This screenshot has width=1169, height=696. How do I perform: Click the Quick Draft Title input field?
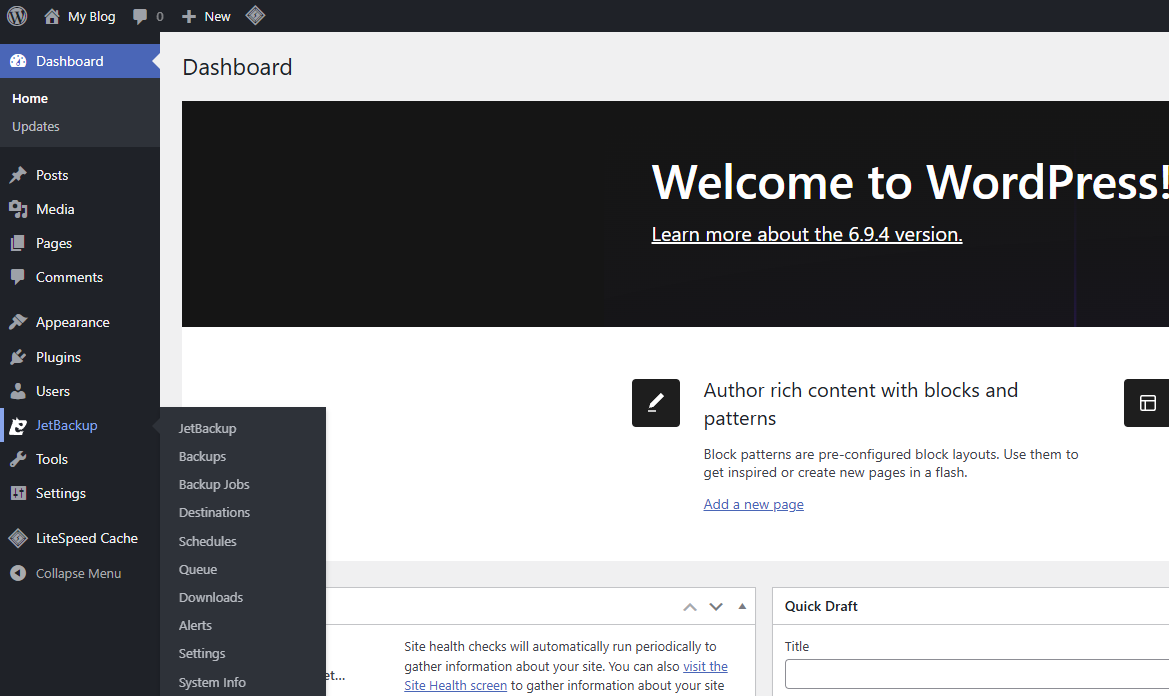(x=977, y=674)
